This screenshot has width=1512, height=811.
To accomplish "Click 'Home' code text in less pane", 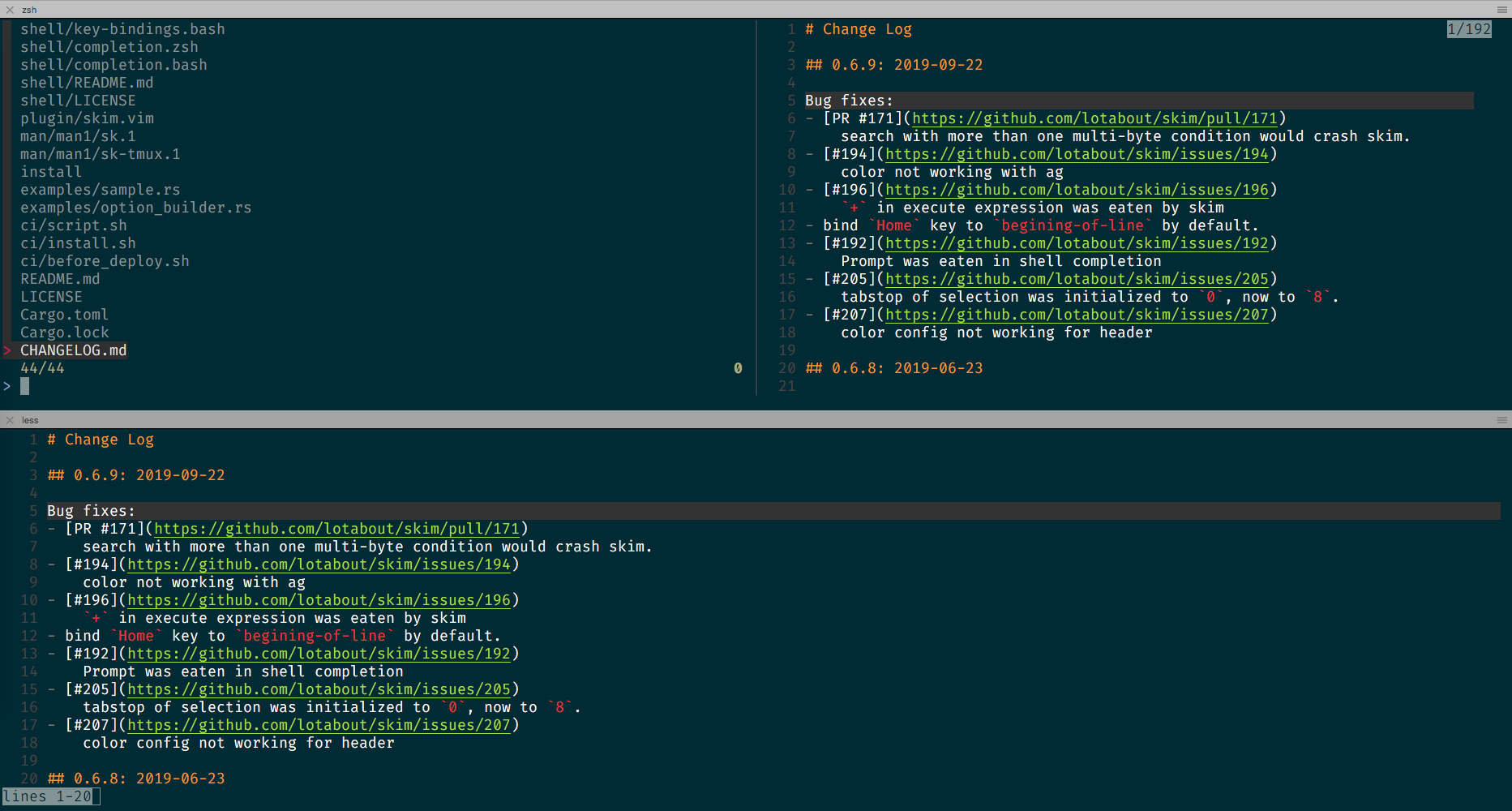I will pos(136,636).
